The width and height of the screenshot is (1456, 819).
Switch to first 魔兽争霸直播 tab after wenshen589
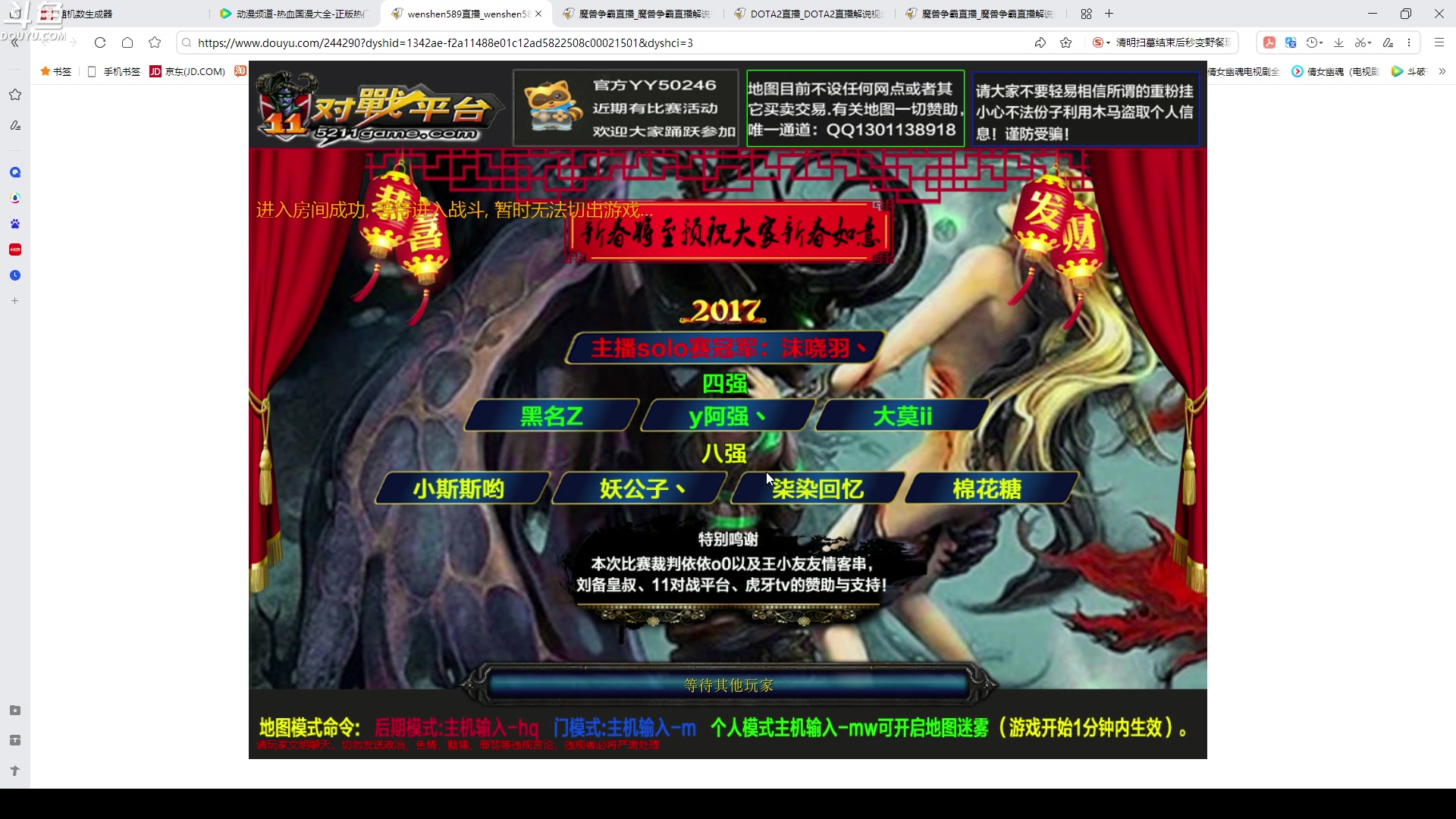(x=637, y=14)
